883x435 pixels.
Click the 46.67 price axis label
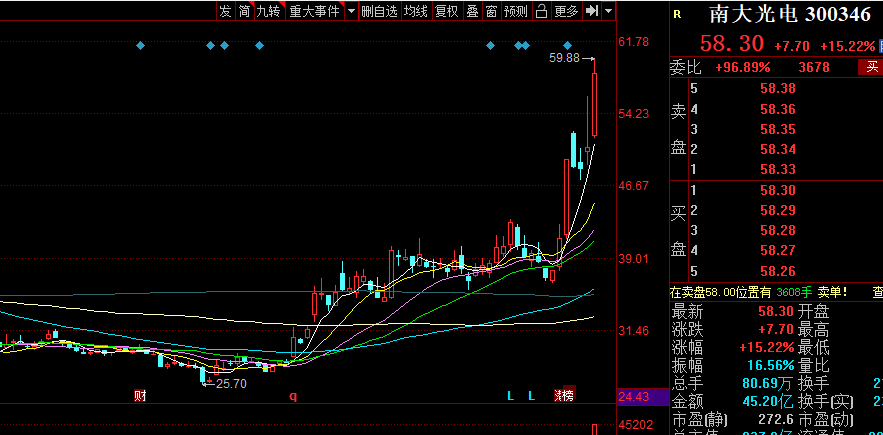tap(634, 186)
